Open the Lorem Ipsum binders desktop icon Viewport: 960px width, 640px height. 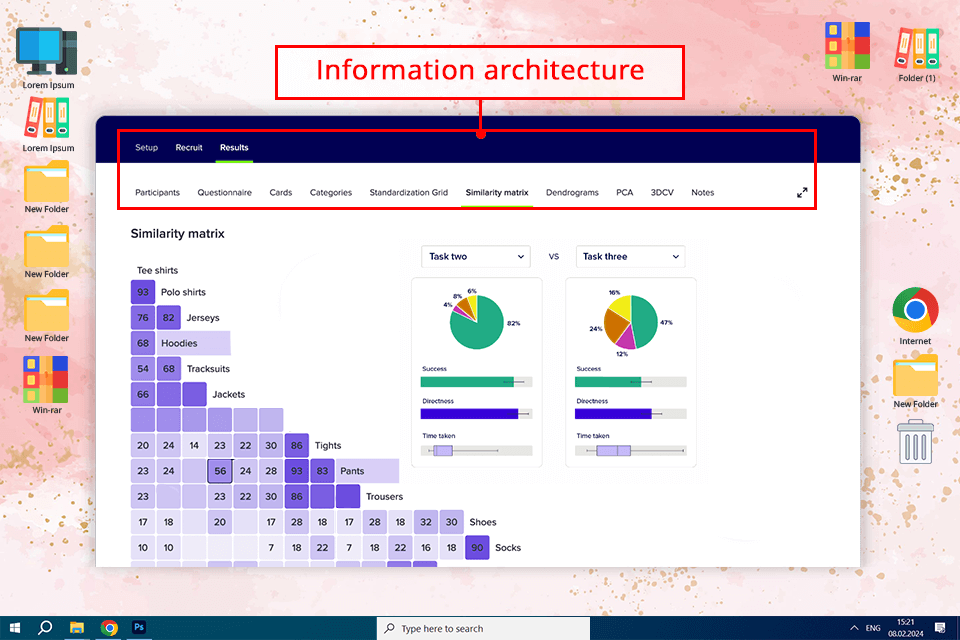48,126
